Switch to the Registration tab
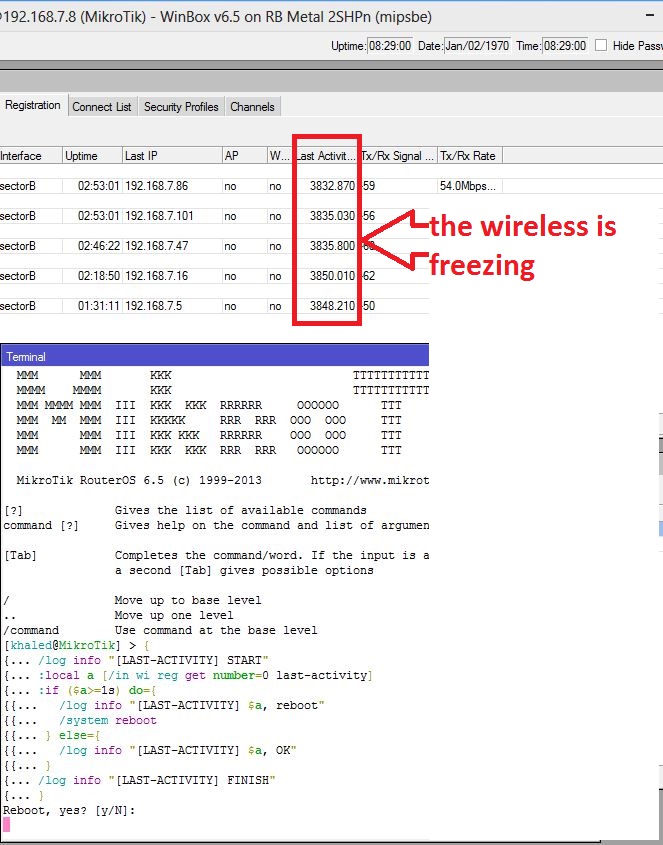The width and height of the screenshot is (663, 845). (33, 105)
